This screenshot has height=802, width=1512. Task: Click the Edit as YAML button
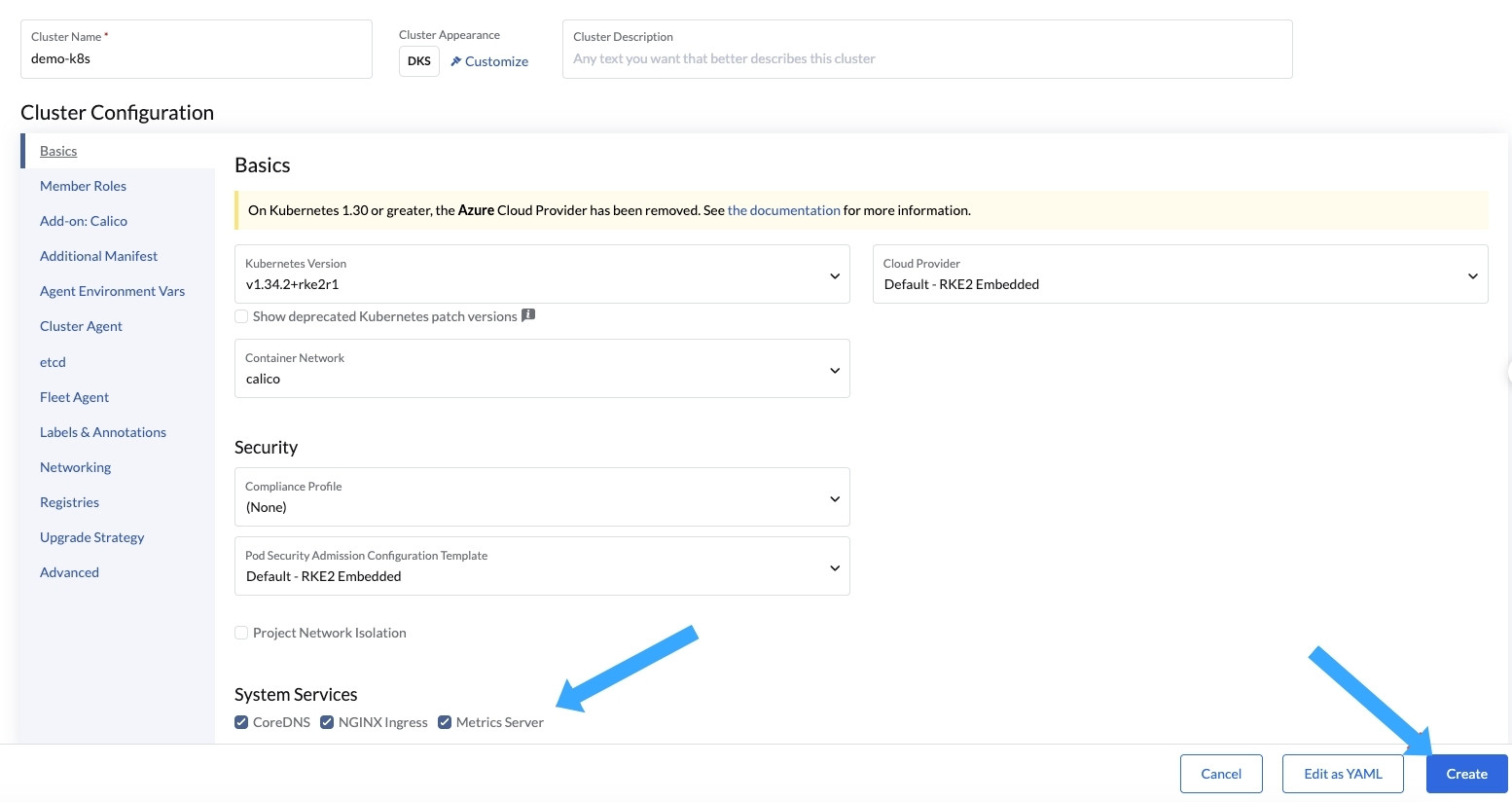1343,774
